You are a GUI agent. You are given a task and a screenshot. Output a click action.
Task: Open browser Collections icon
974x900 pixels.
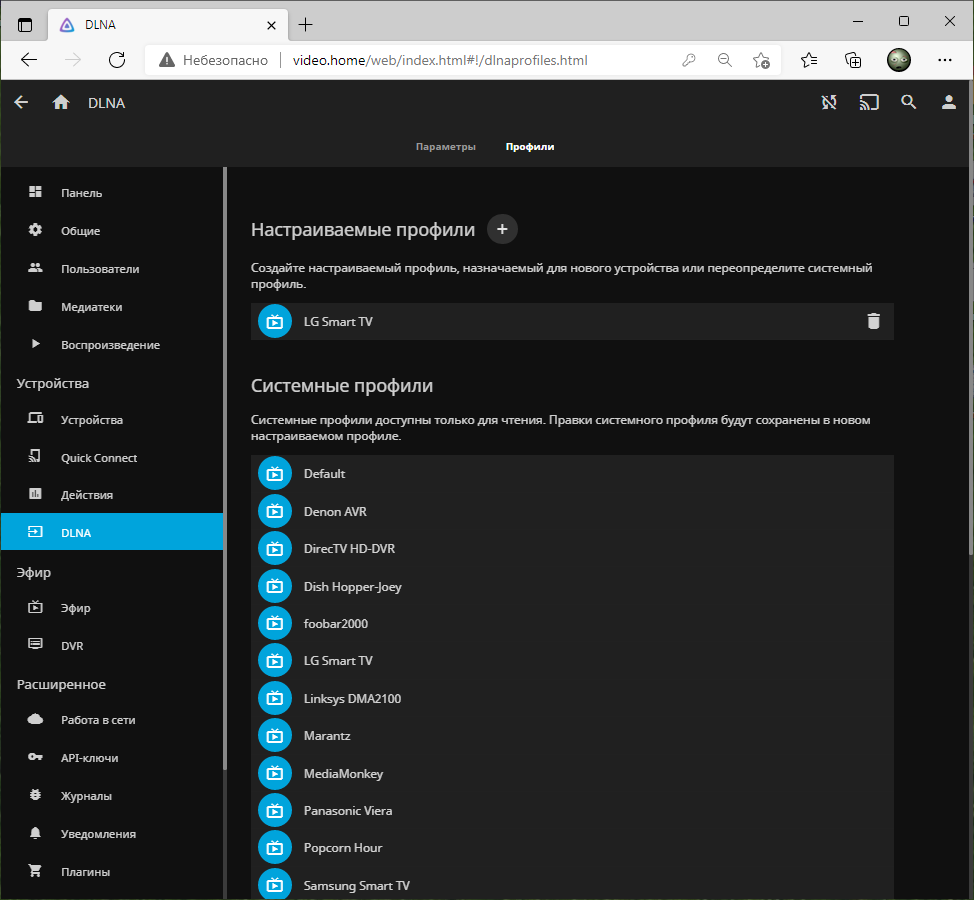coord(853,60)
